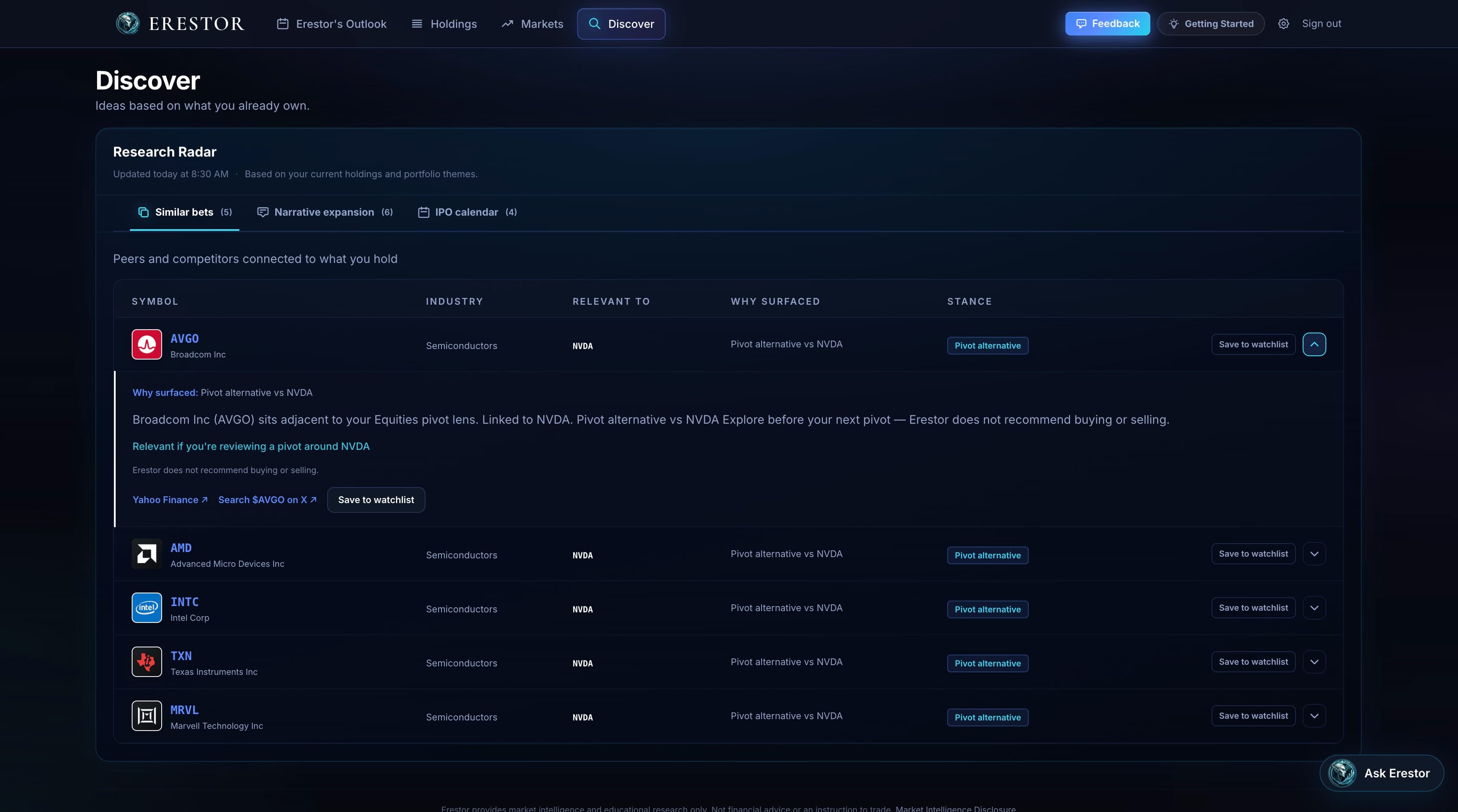Open Market Intelligence Disclosure link

pyautogui.click(x=955, y=808)
